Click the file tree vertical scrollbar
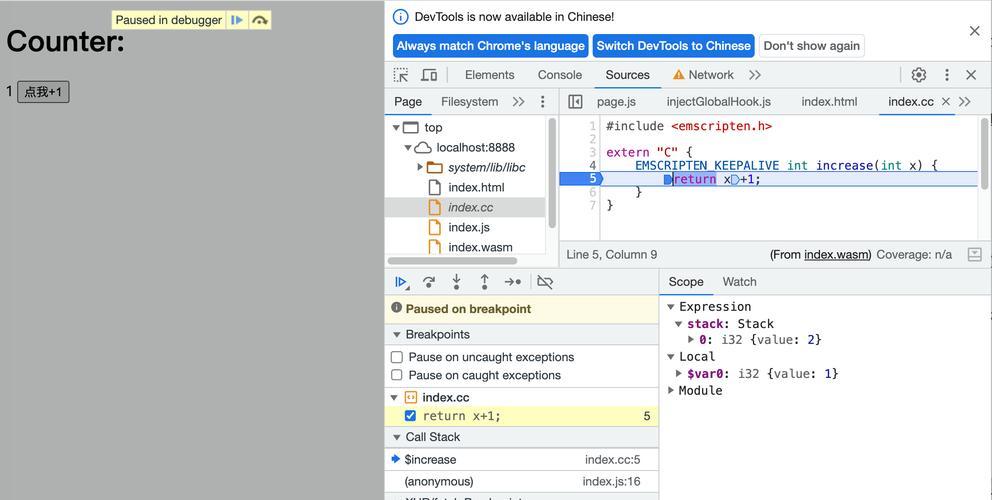 [552, 173]
